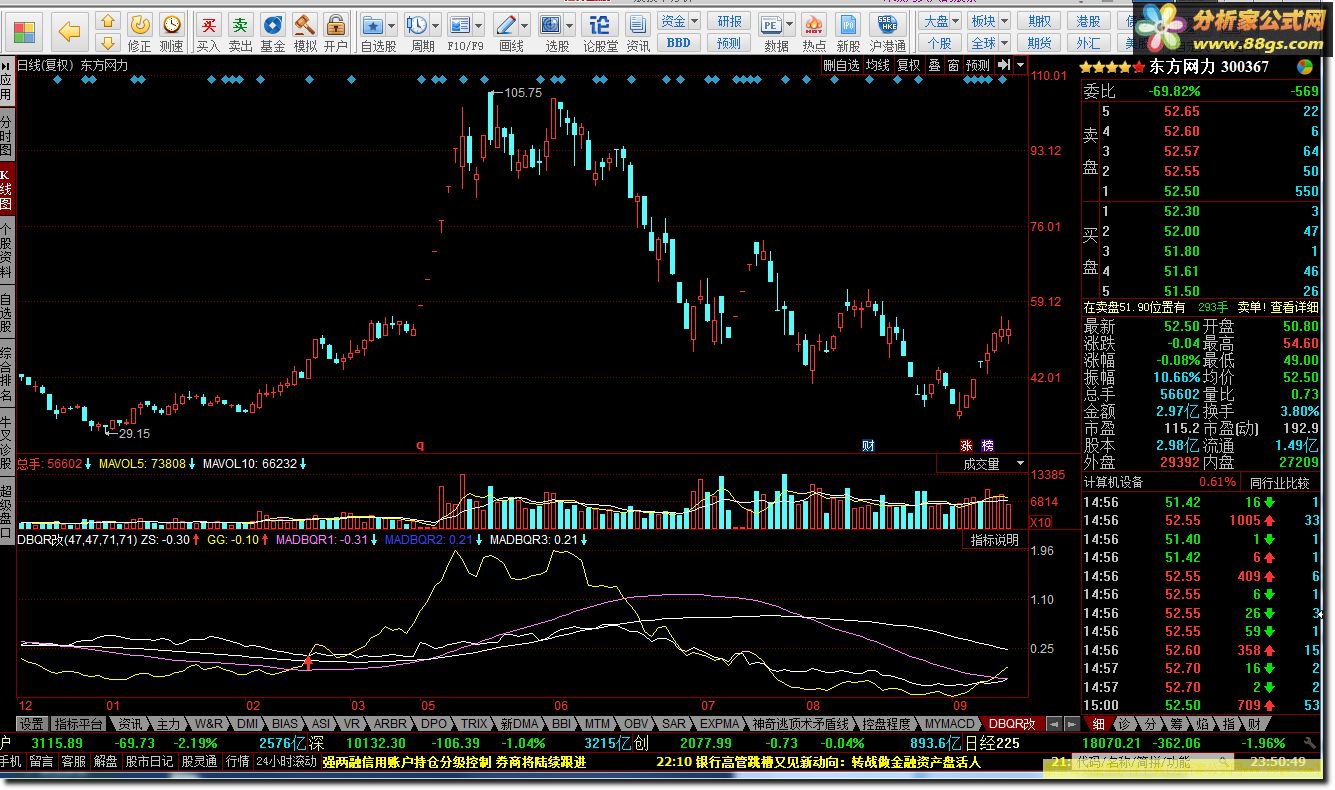The image size is (1335, 790).
Task: Open the 模拟 simulated trading gavel icon
Action: tap(305, 32)
